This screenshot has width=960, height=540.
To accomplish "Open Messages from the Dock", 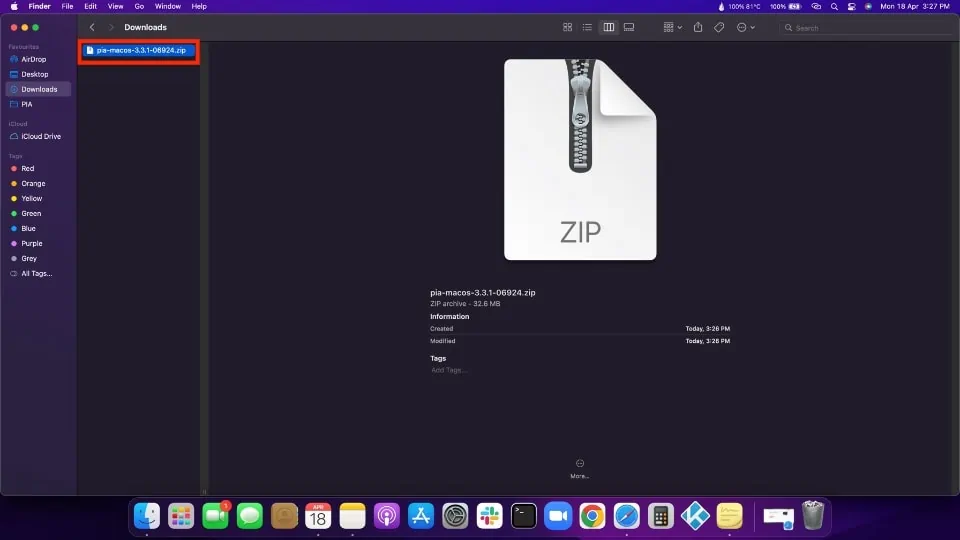I will coord(250,516).
